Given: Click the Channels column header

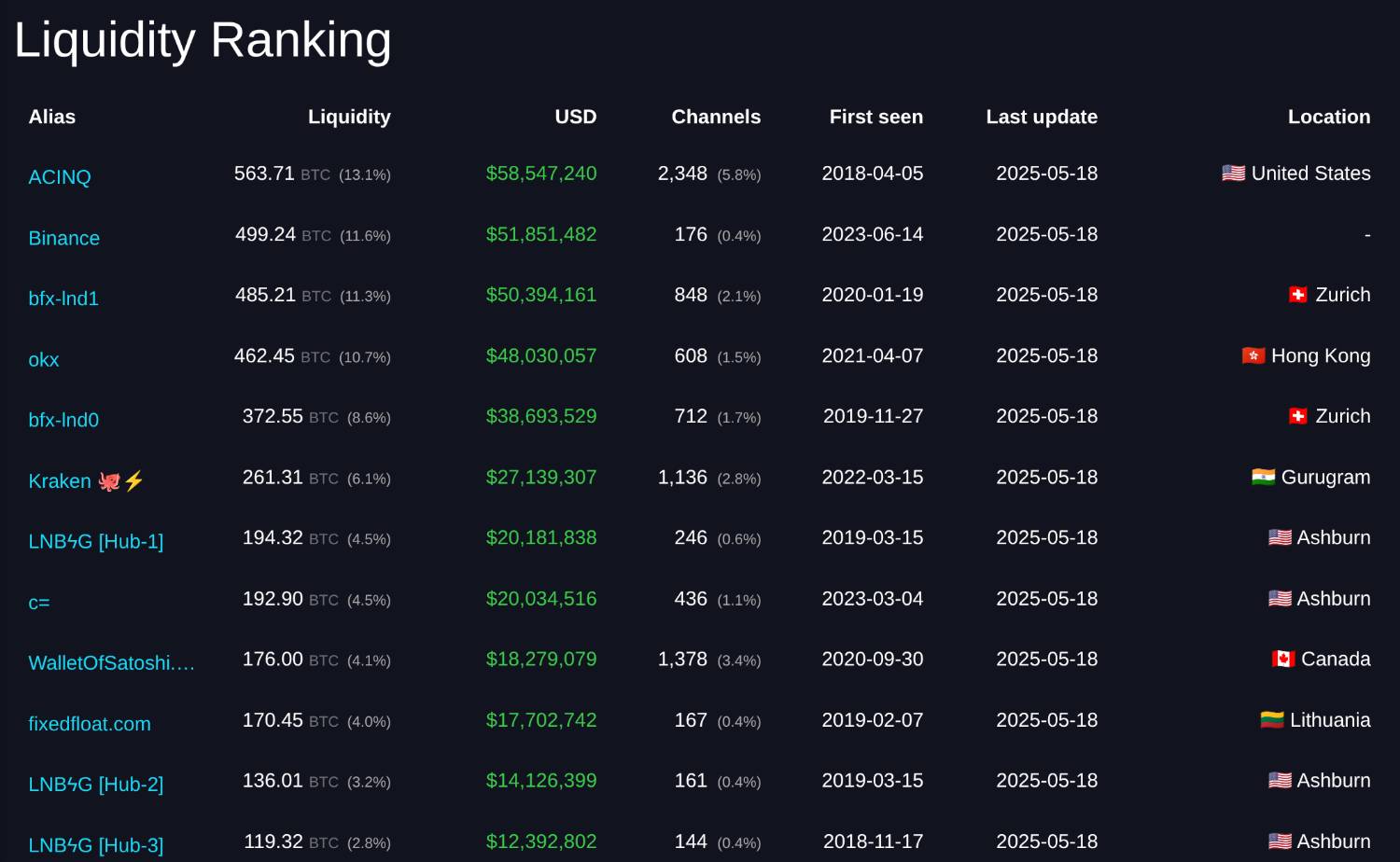Looking at the screenshot, I should pyautogui.click(x=716, y=117).
